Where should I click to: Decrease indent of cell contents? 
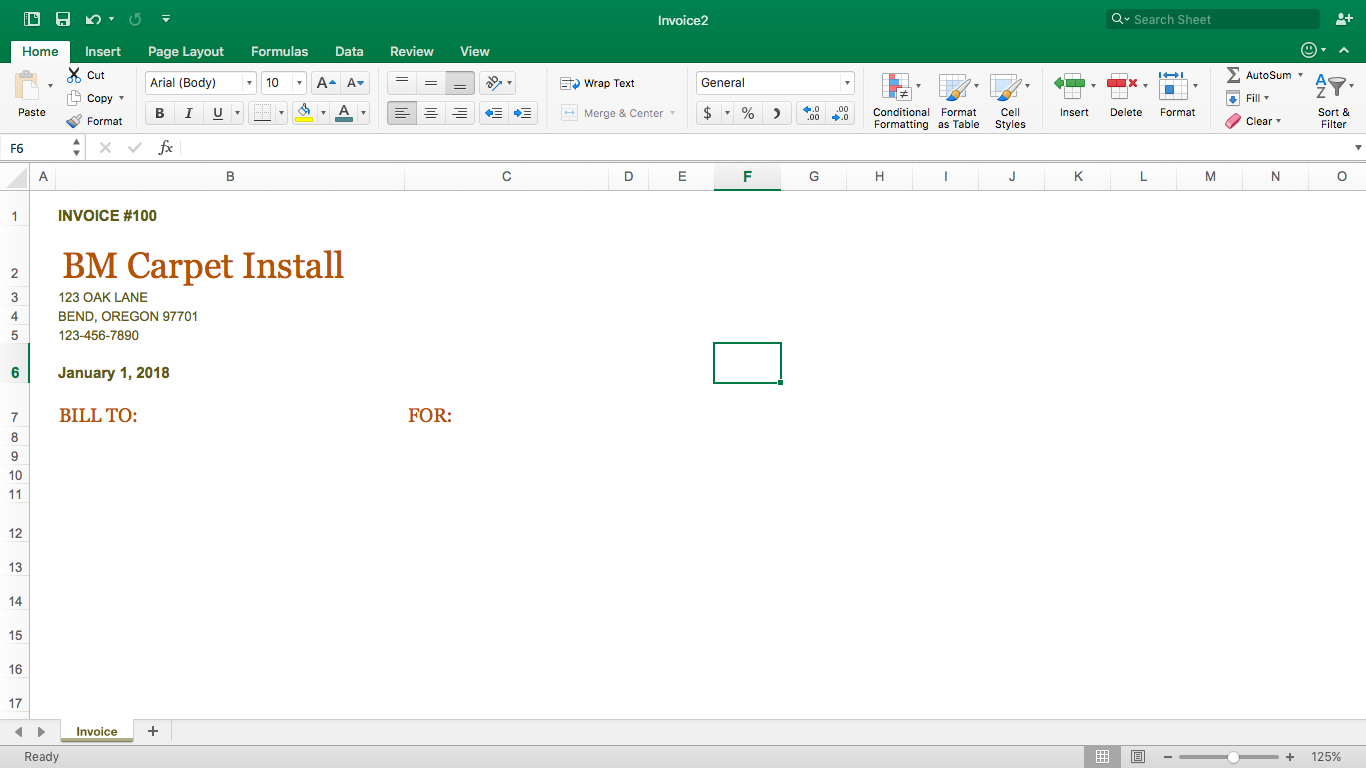click(x=493, y=113)
